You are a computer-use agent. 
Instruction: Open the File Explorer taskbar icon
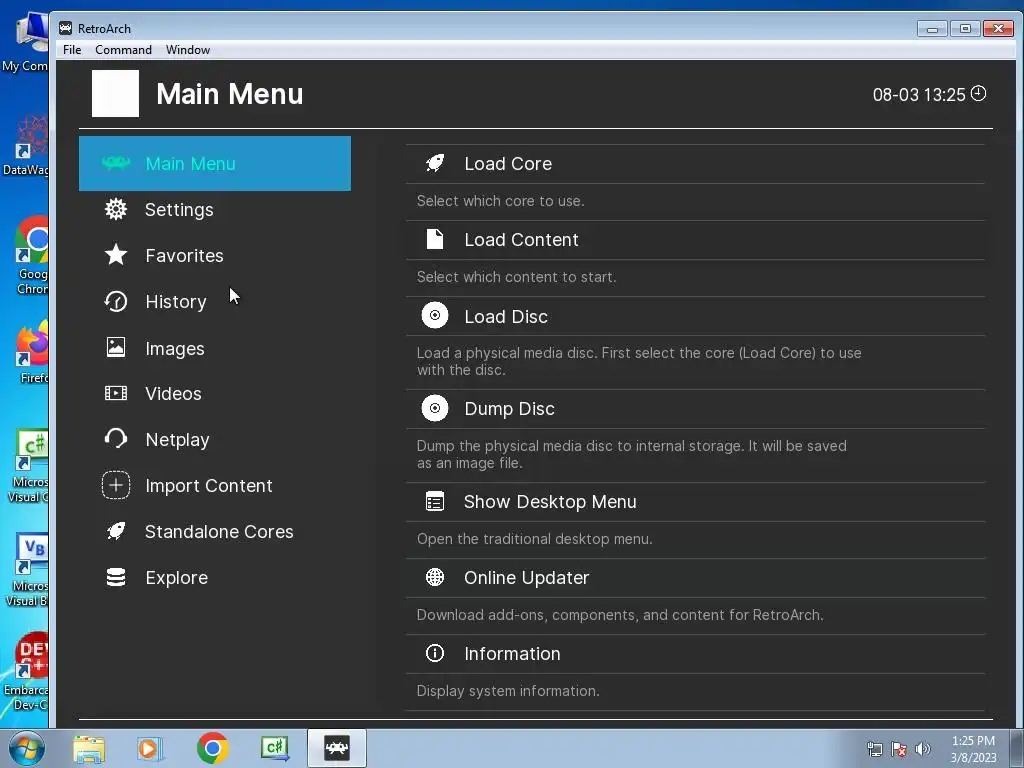[x=89, y=748]
